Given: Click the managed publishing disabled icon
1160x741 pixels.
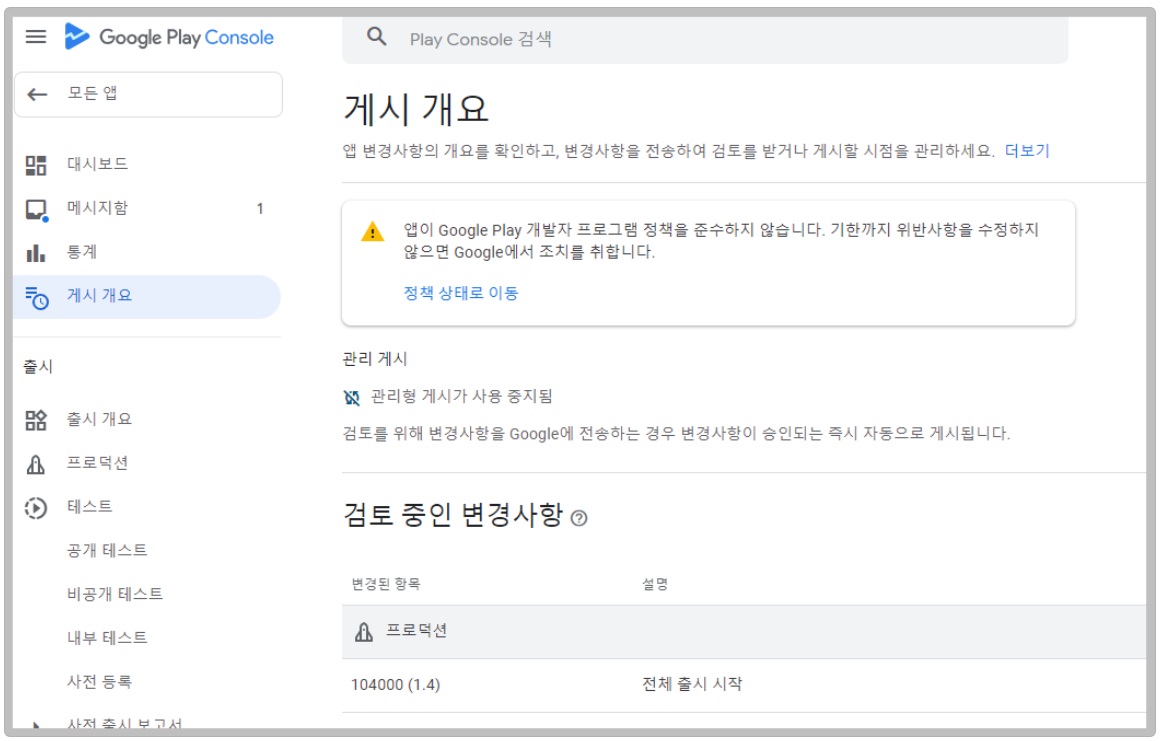Looking at the screenshot, I should pyautogui.click(x=352, y=398).
